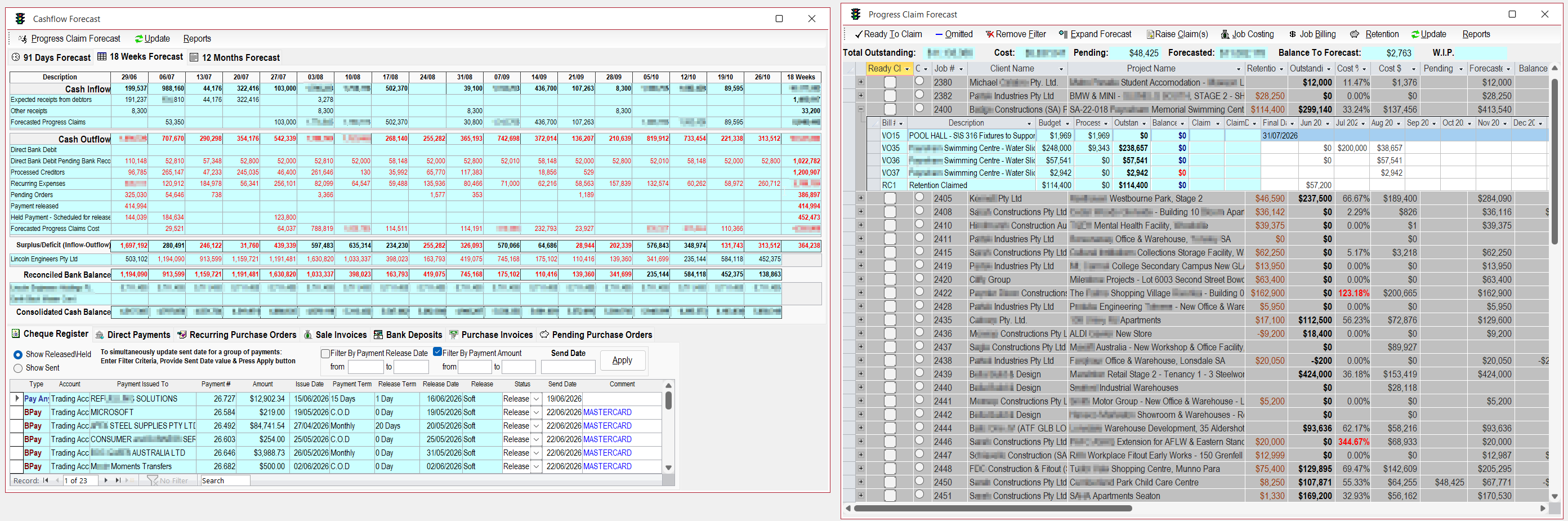Open the Job # column filter dropdown
Viewport: 1568px width, 521px height.
961,69
